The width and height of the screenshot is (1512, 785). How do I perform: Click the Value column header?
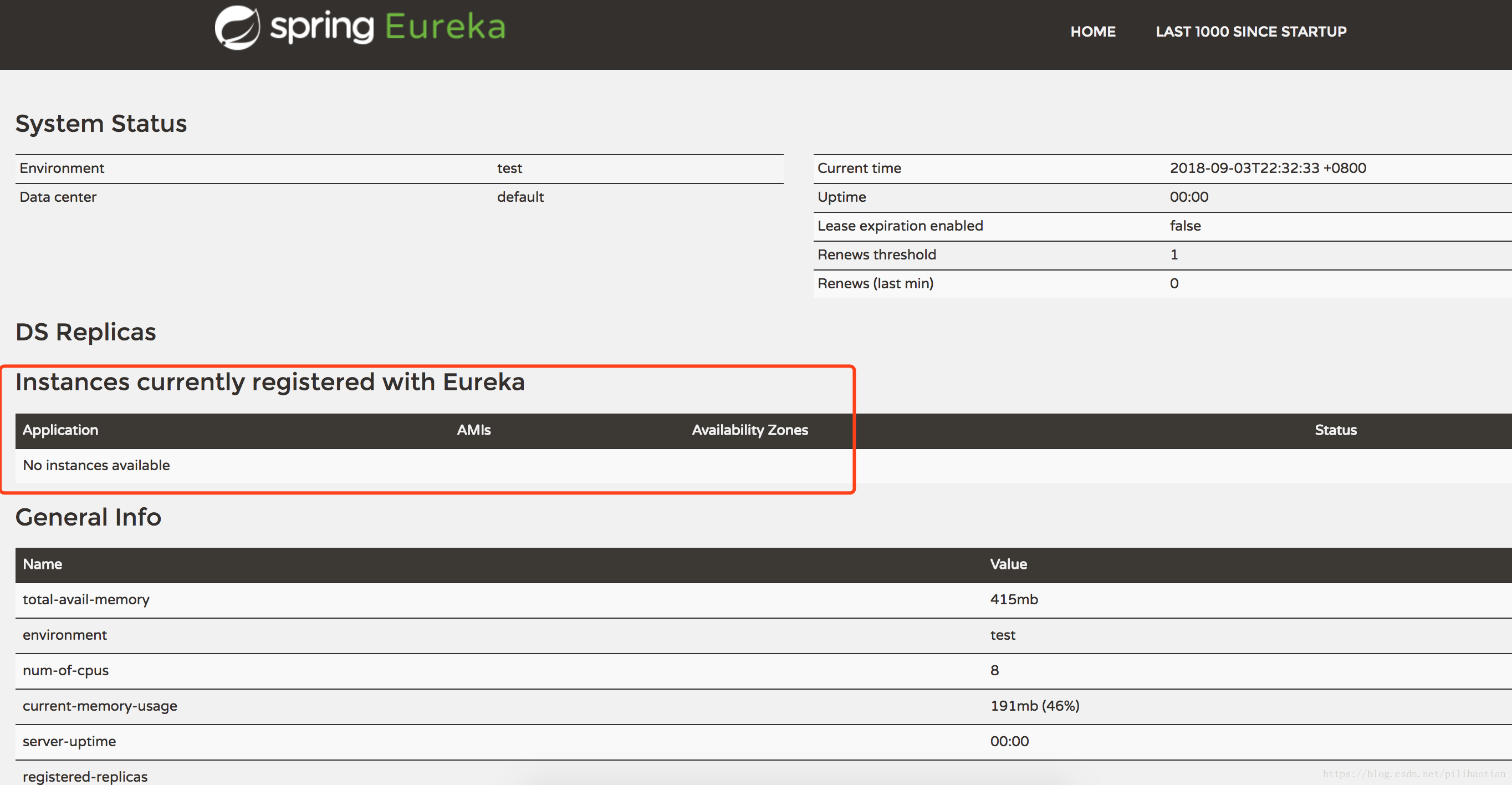click(1008, 565)
